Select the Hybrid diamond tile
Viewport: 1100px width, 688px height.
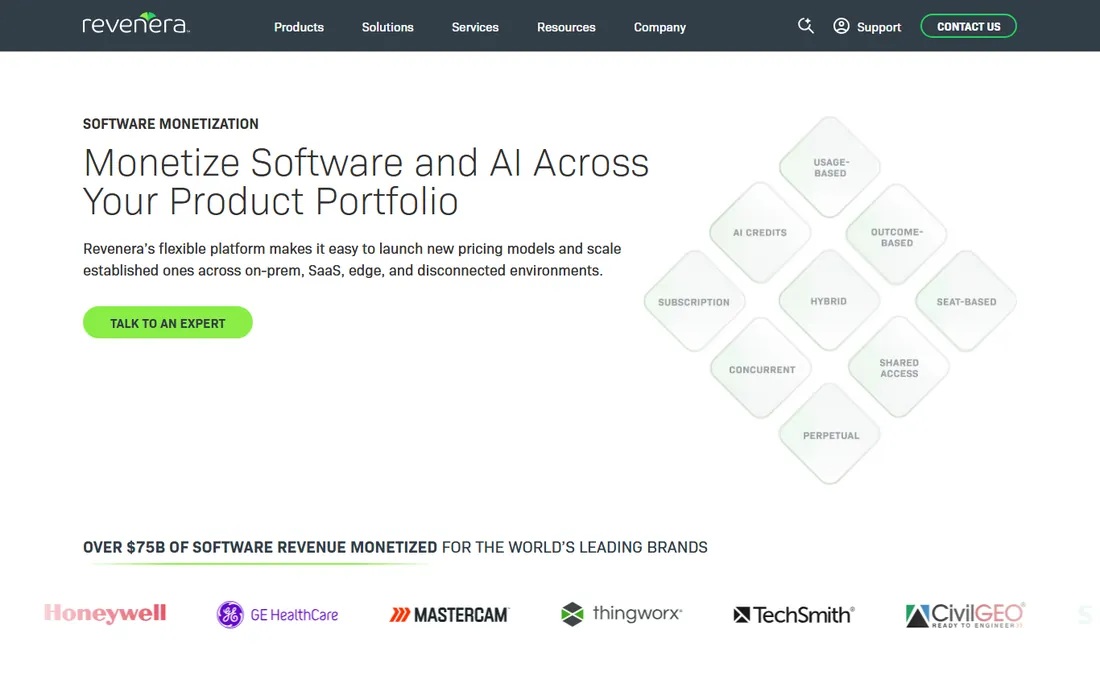(829, 301)
